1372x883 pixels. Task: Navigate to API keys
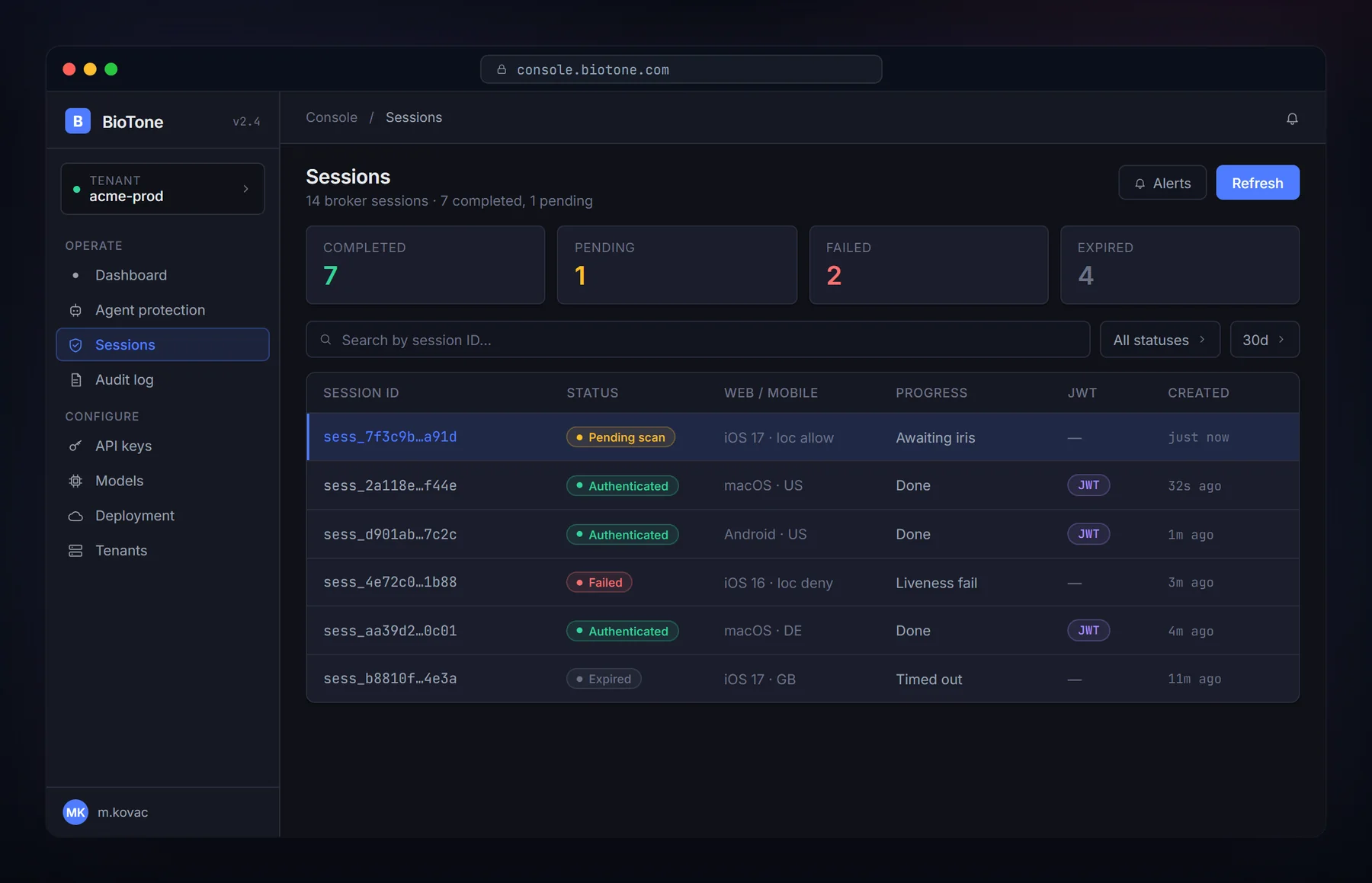coord(162,446)
